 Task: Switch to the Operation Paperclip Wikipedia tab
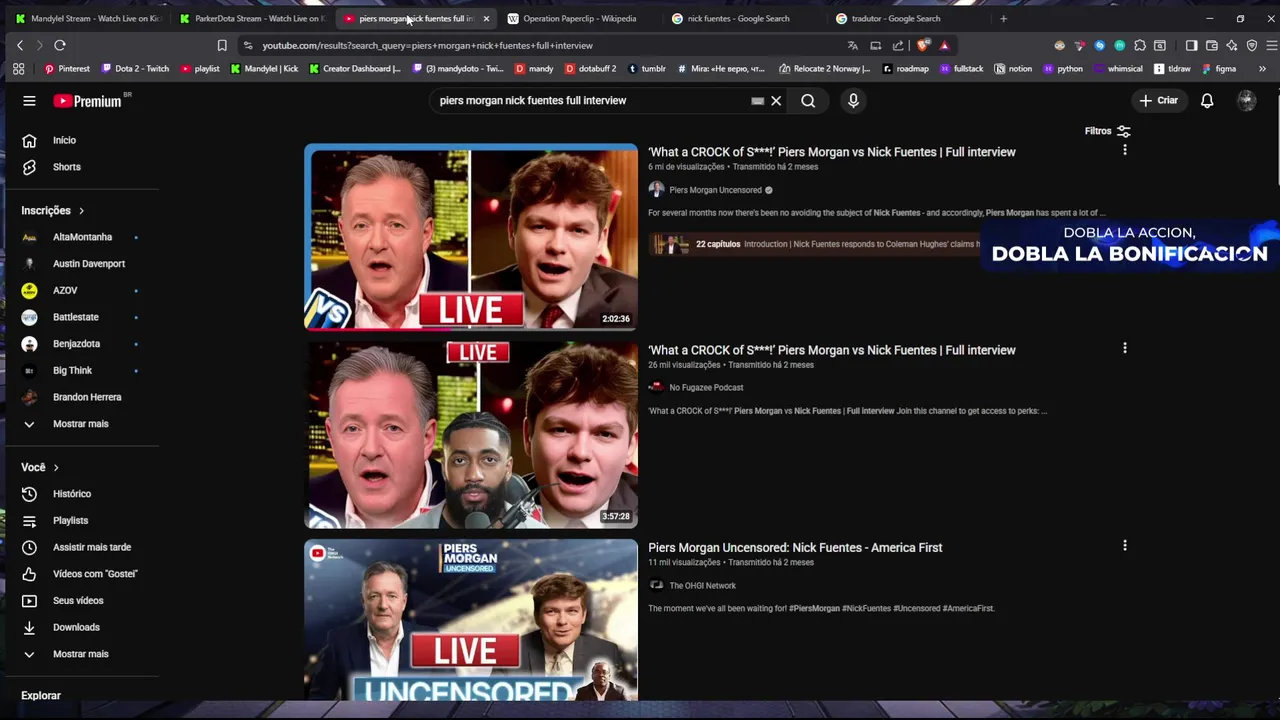tap(580, 18)
